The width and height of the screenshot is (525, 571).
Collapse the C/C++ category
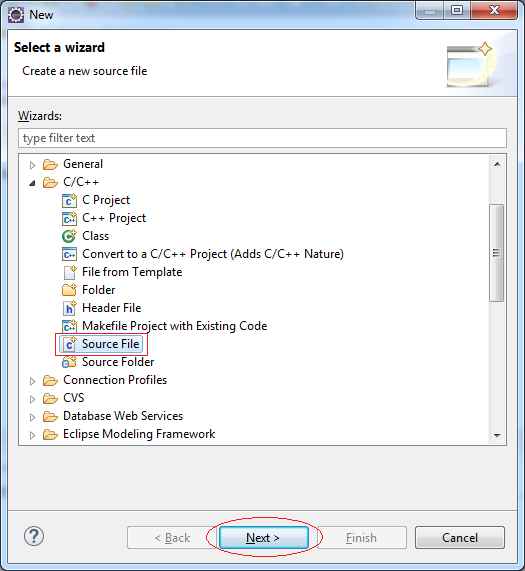pos(32,183)
